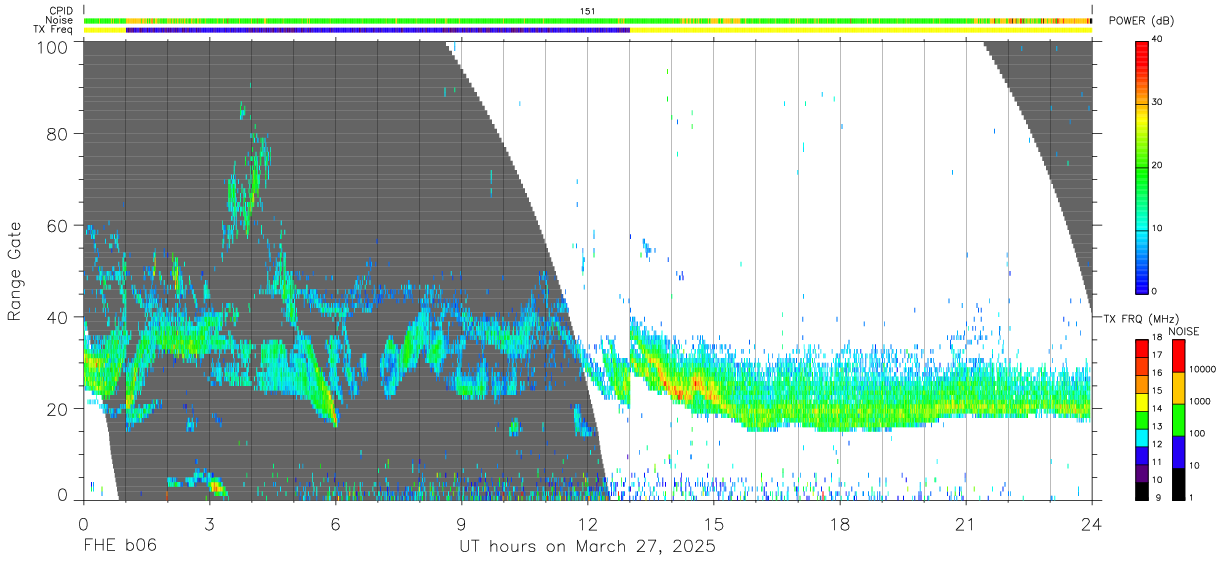Click the 15 tick on UT hours axis

713,524
